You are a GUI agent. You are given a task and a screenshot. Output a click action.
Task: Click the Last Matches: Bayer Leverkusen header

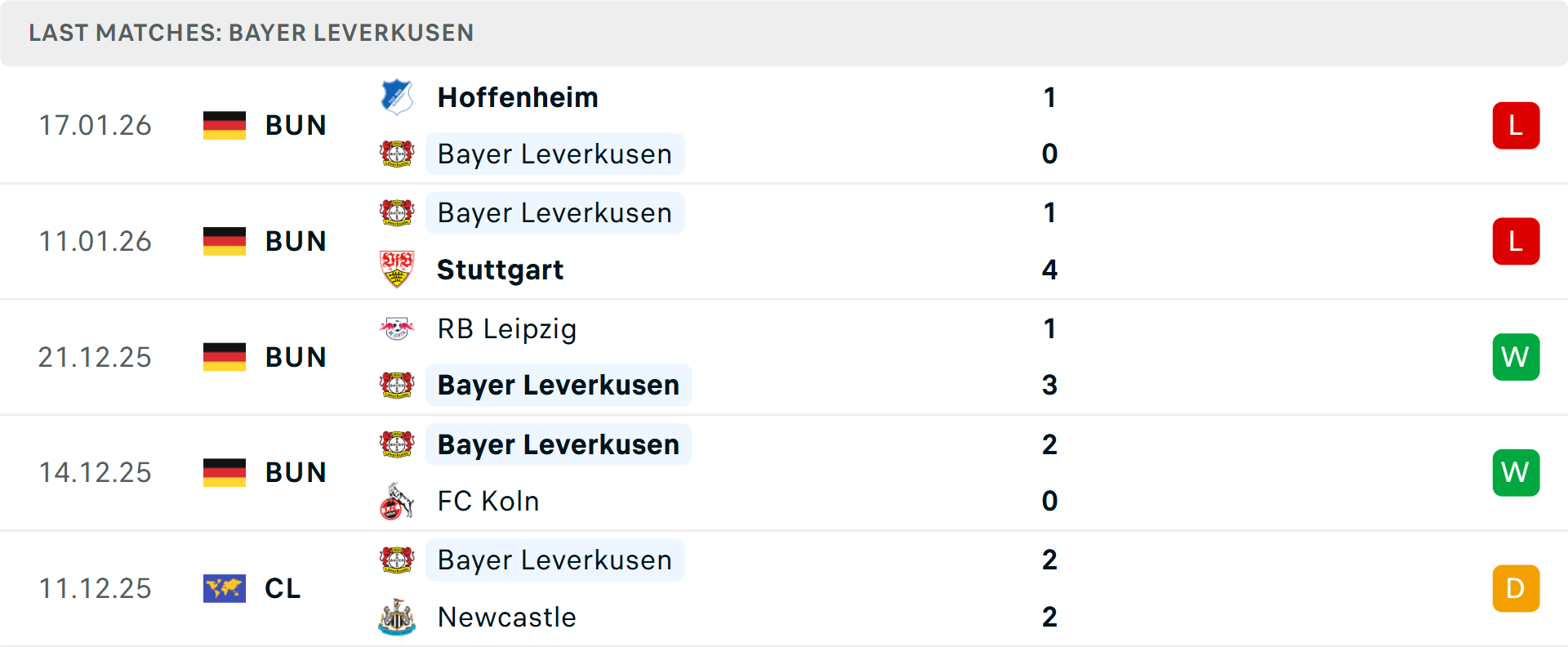point(252,33)
